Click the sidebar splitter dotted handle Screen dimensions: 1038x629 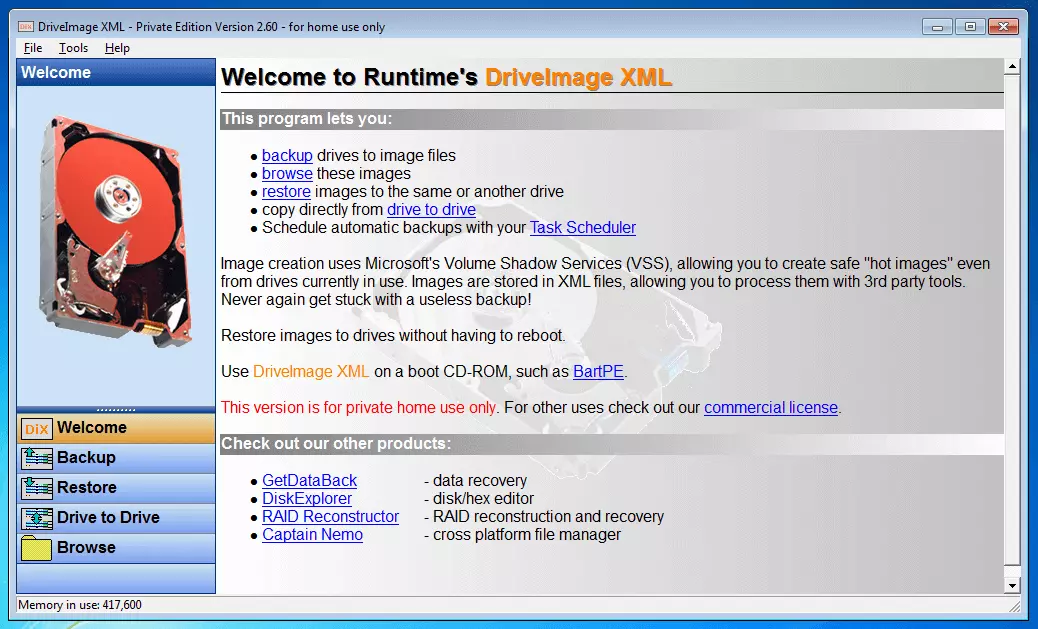pos(116,409)
